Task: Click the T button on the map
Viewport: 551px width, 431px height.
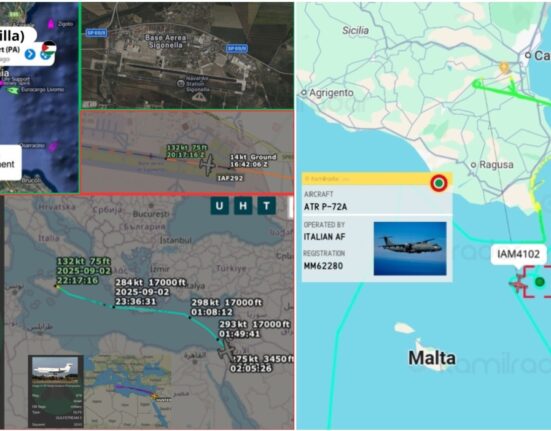Action: (x=266, y=205)
